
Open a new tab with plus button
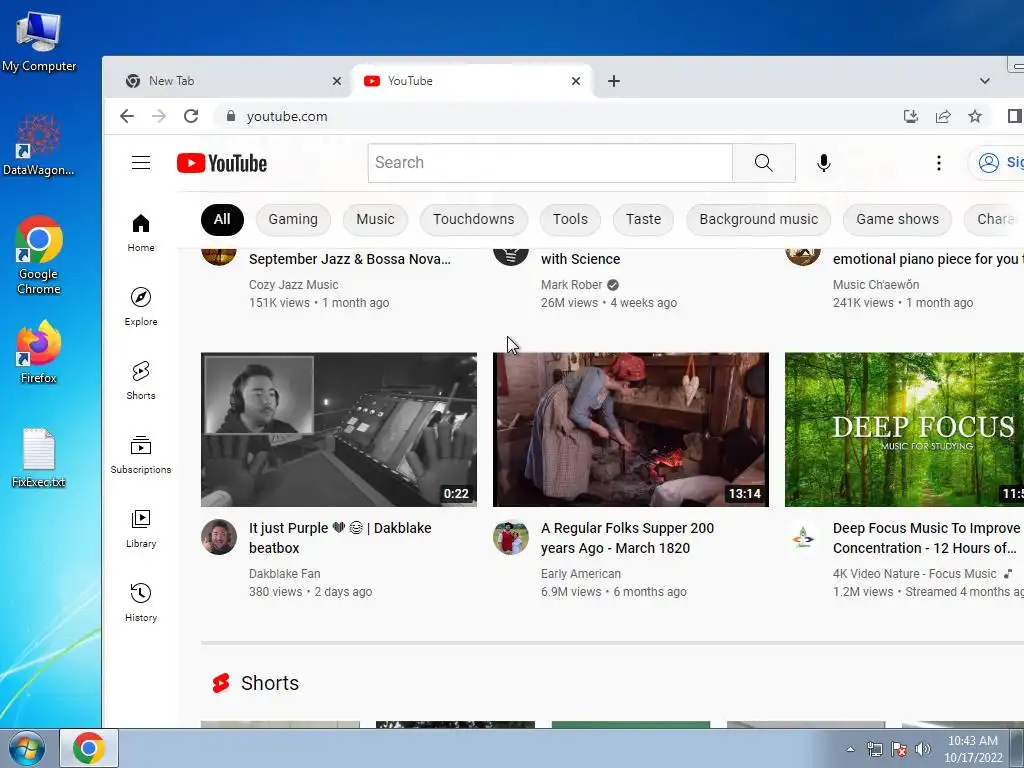tap(614, 81)
